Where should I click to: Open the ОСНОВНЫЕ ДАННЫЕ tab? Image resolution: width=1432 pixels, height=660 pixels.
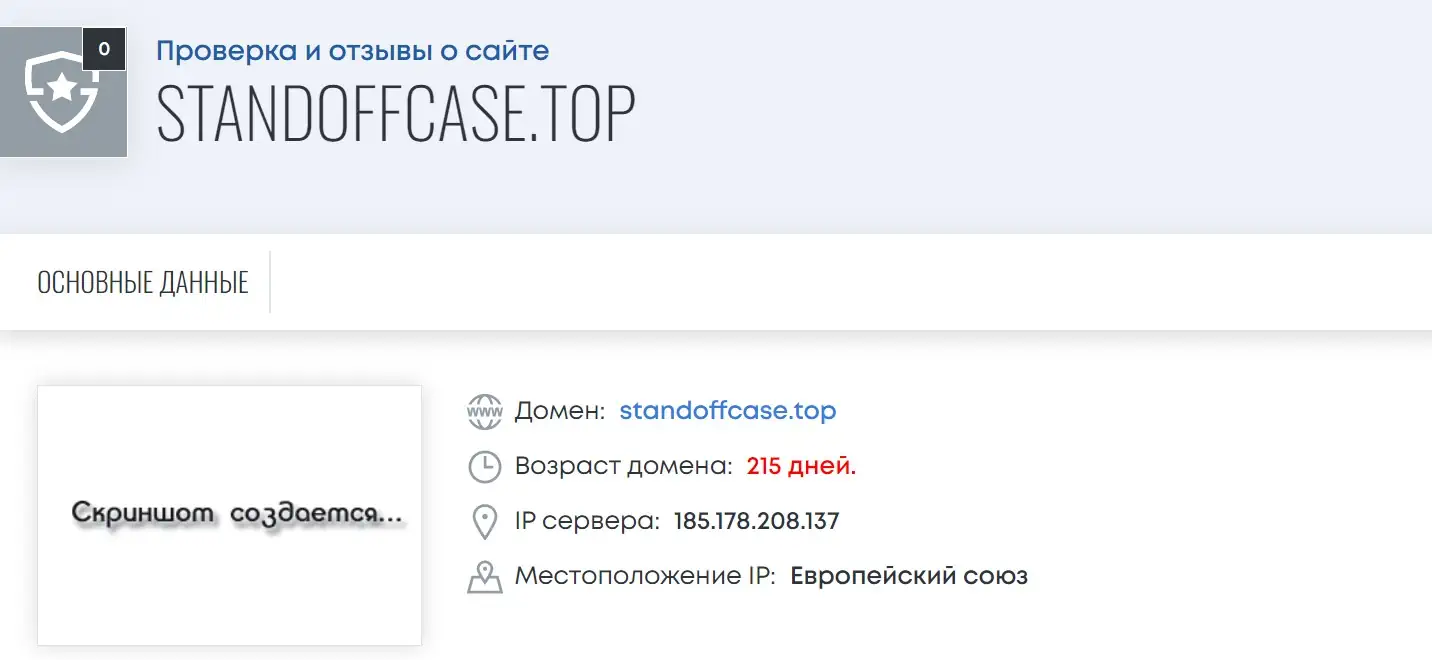pyautogui.click(x=143, y=283)
